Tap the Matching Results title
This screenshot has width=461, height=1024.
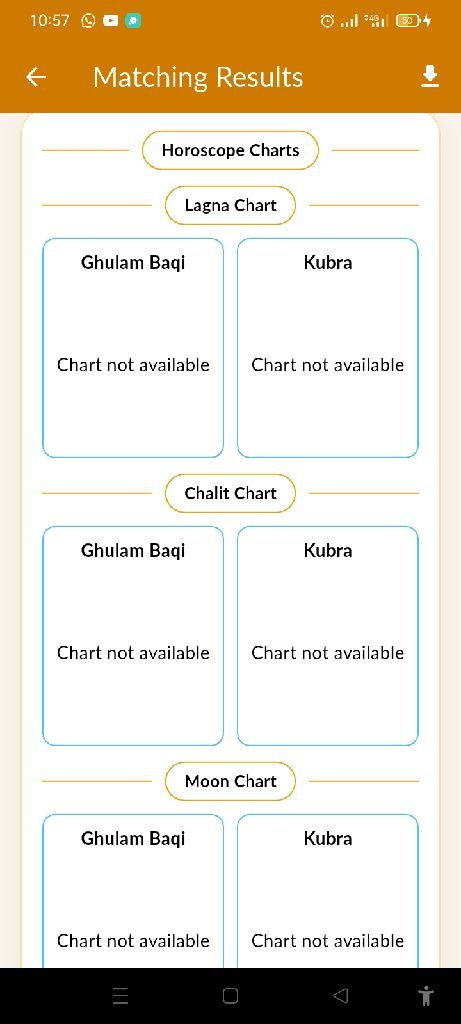[x=198, y=77]
